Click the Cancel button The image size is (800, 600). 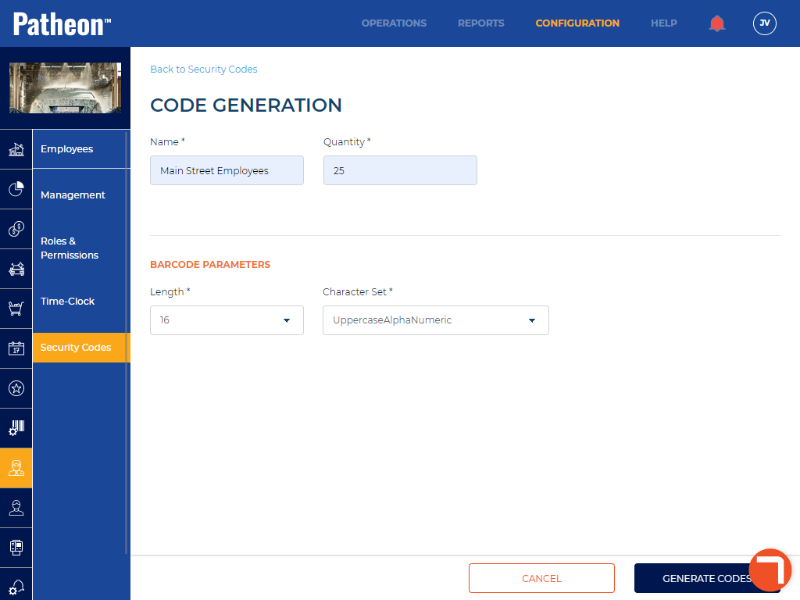click(541, 578)
